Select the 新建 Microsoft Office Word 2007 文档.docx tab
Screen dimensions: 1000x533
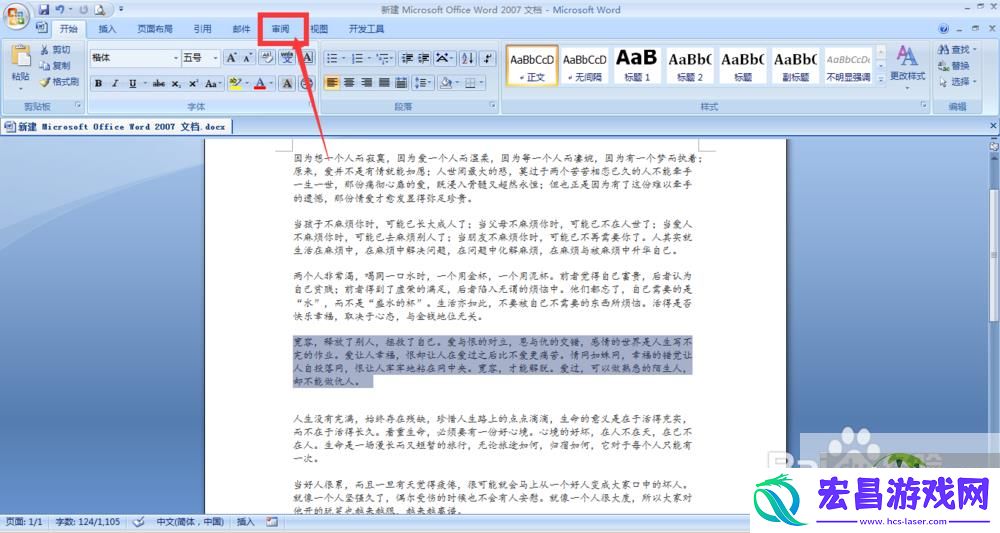click(x=117, y=127)
